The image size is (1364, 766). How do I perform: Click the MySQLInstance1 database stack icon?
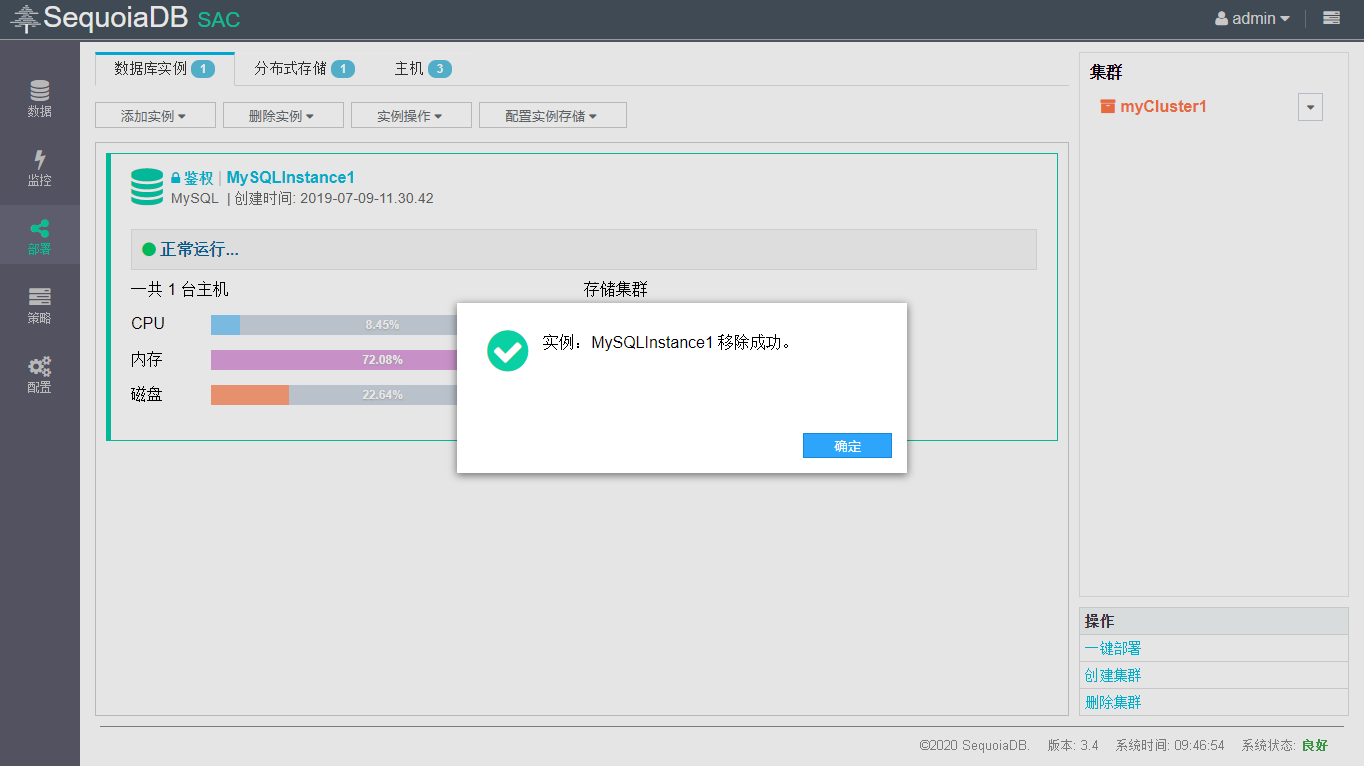147,187
